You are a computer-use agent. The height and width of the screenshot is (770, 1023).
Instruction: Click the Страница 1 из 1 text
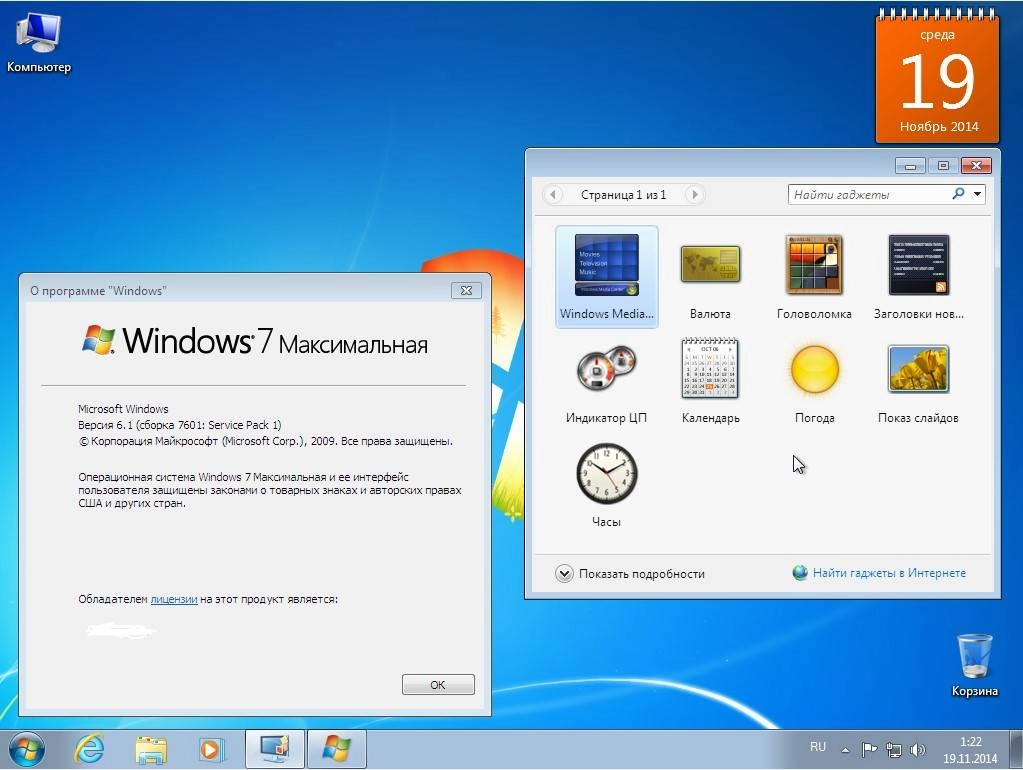(624, 194)
